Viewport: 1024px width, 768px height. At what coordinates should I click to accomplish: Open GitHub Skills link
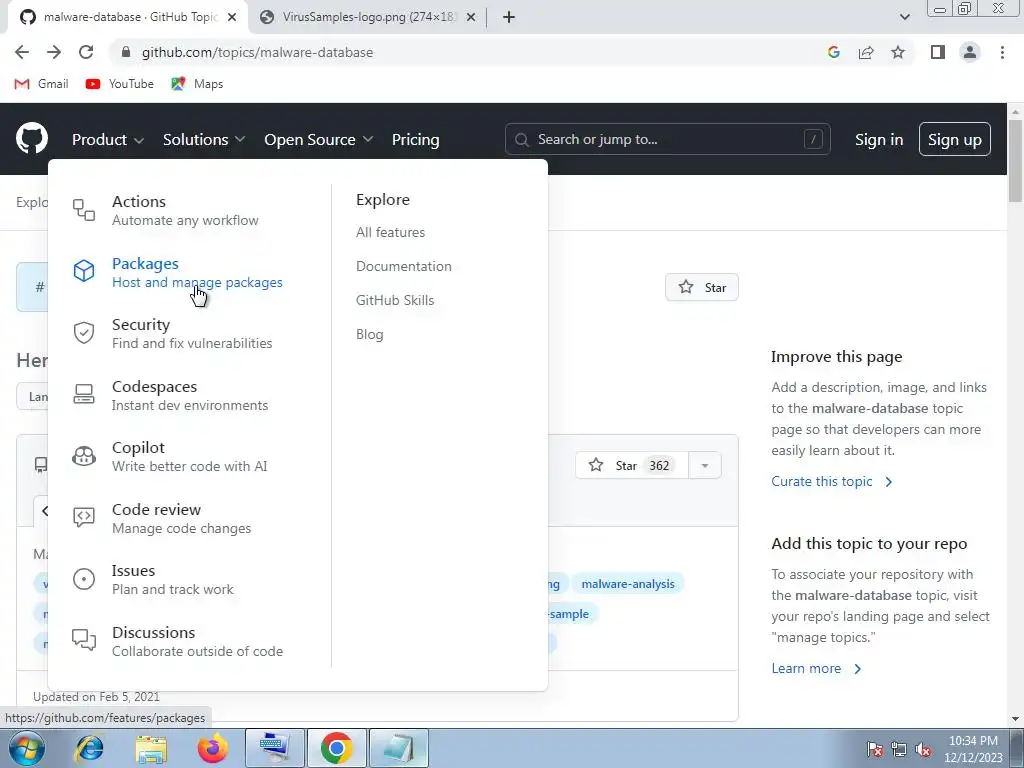pyautogui.click(x=395, y=300)
